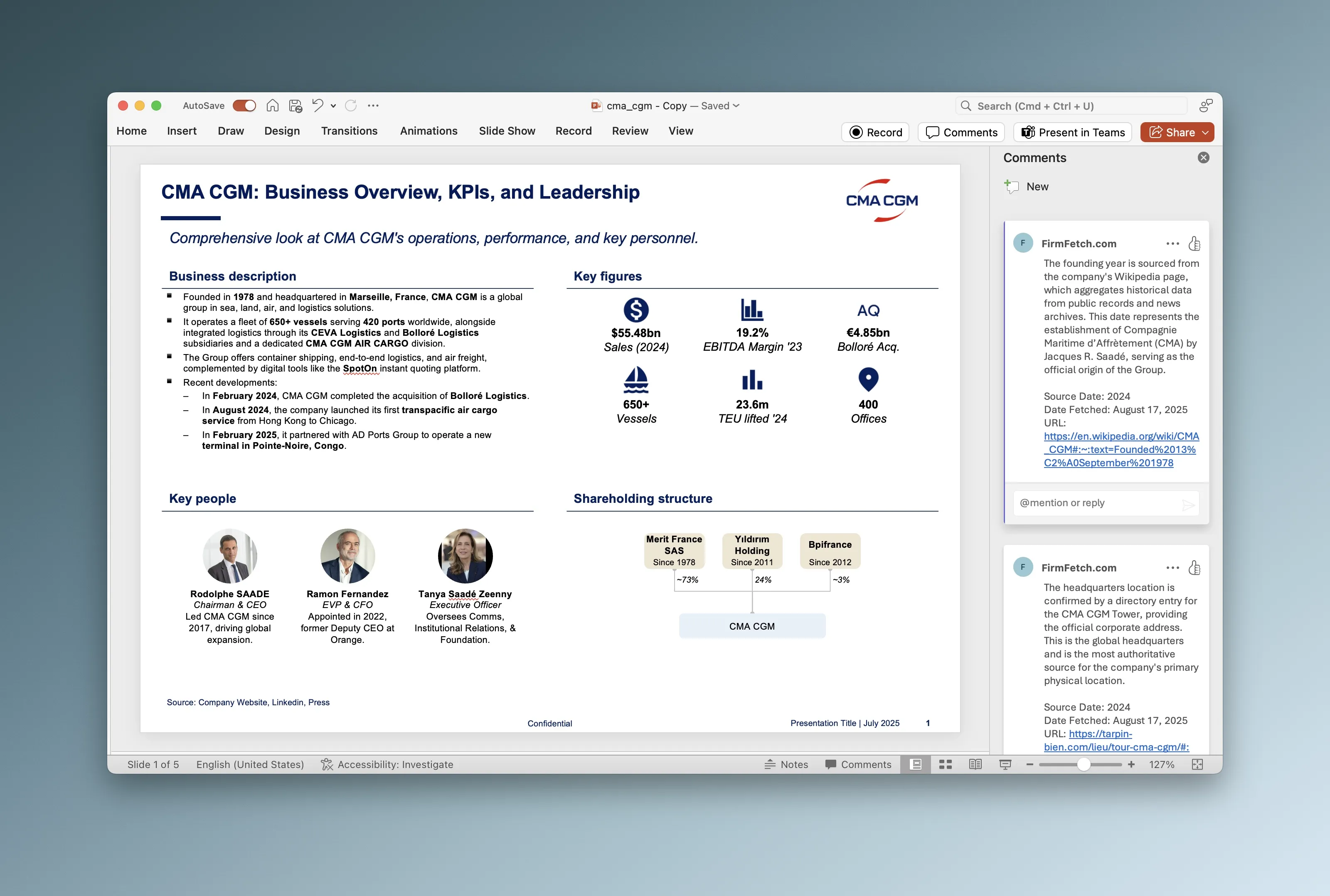The width and height of the screenshot is (1330, 896).
Task: Click the Redo icon
Action: click(351, 106)
